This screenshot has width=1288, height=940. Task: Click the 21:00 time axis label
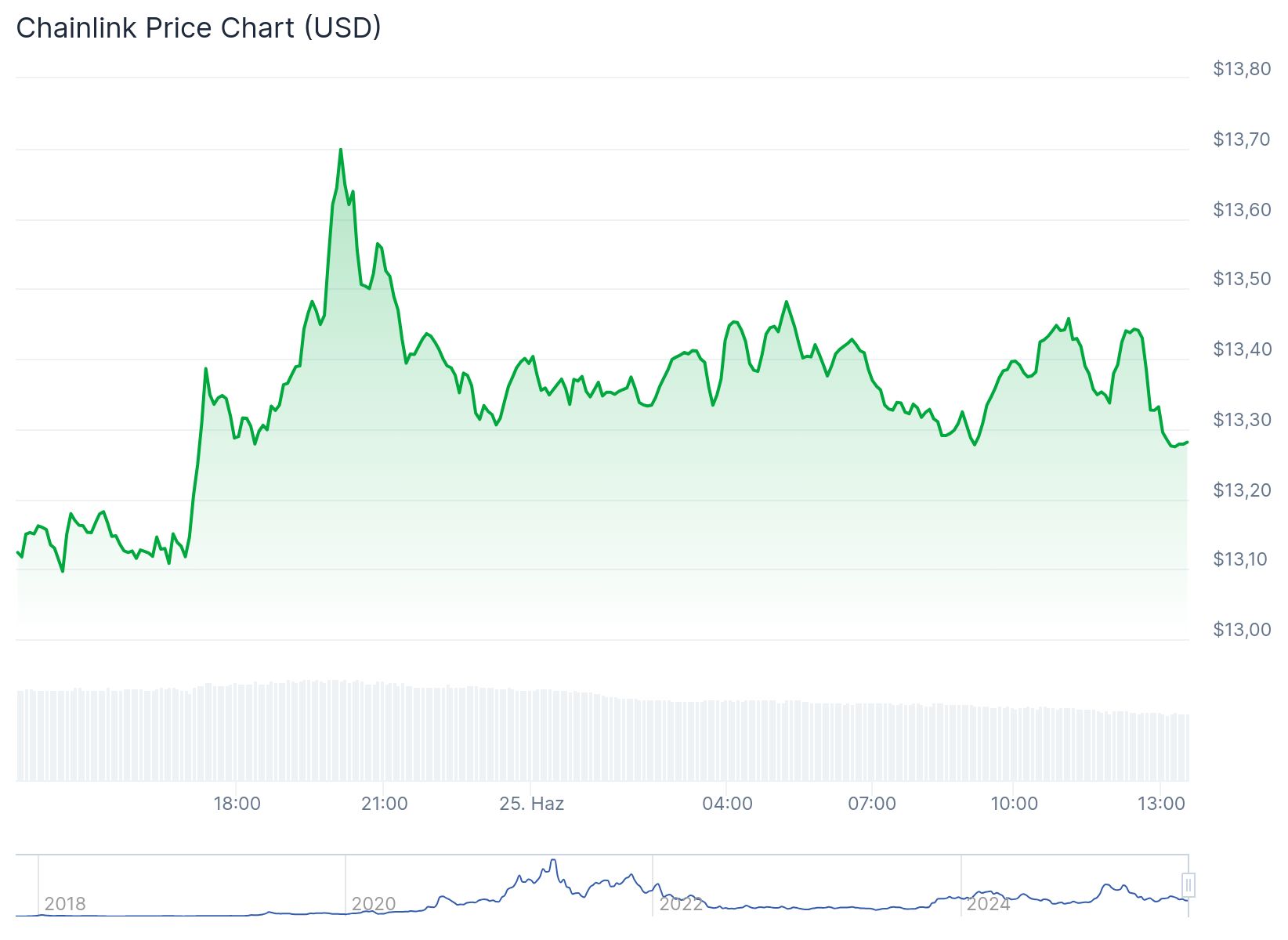pos(384,804)
